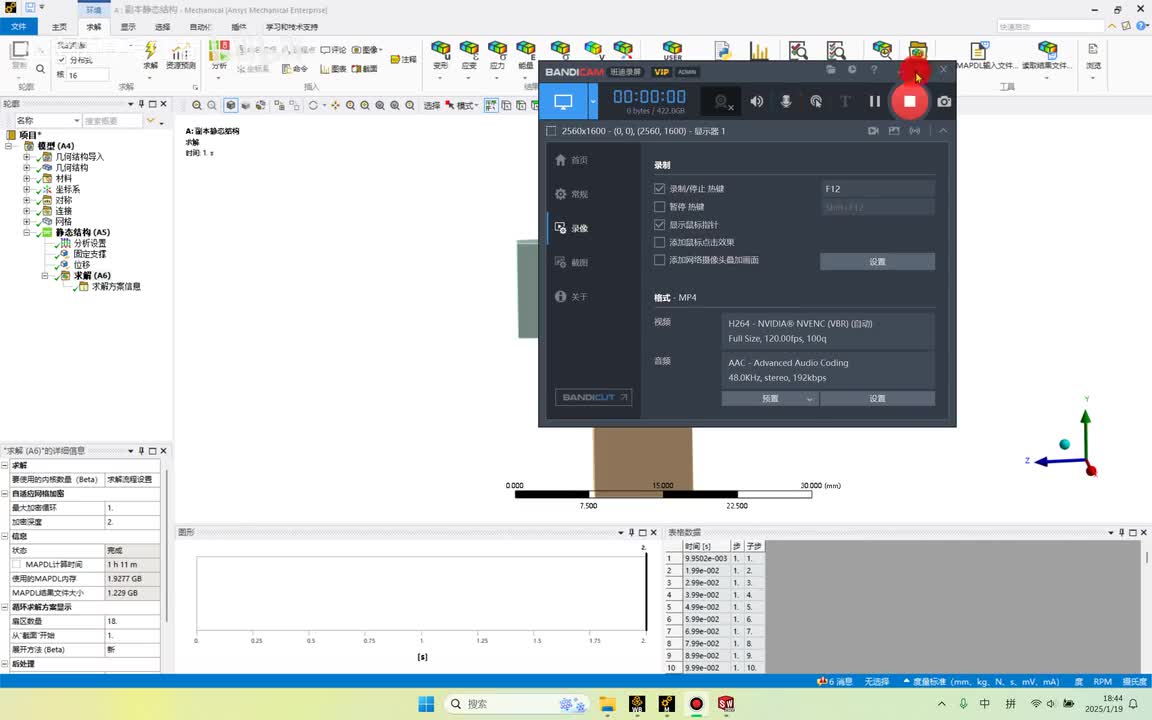Open Bandicam 关于 about tab
This screenshot has width=1152, height=720.
(x=572, y=296)
